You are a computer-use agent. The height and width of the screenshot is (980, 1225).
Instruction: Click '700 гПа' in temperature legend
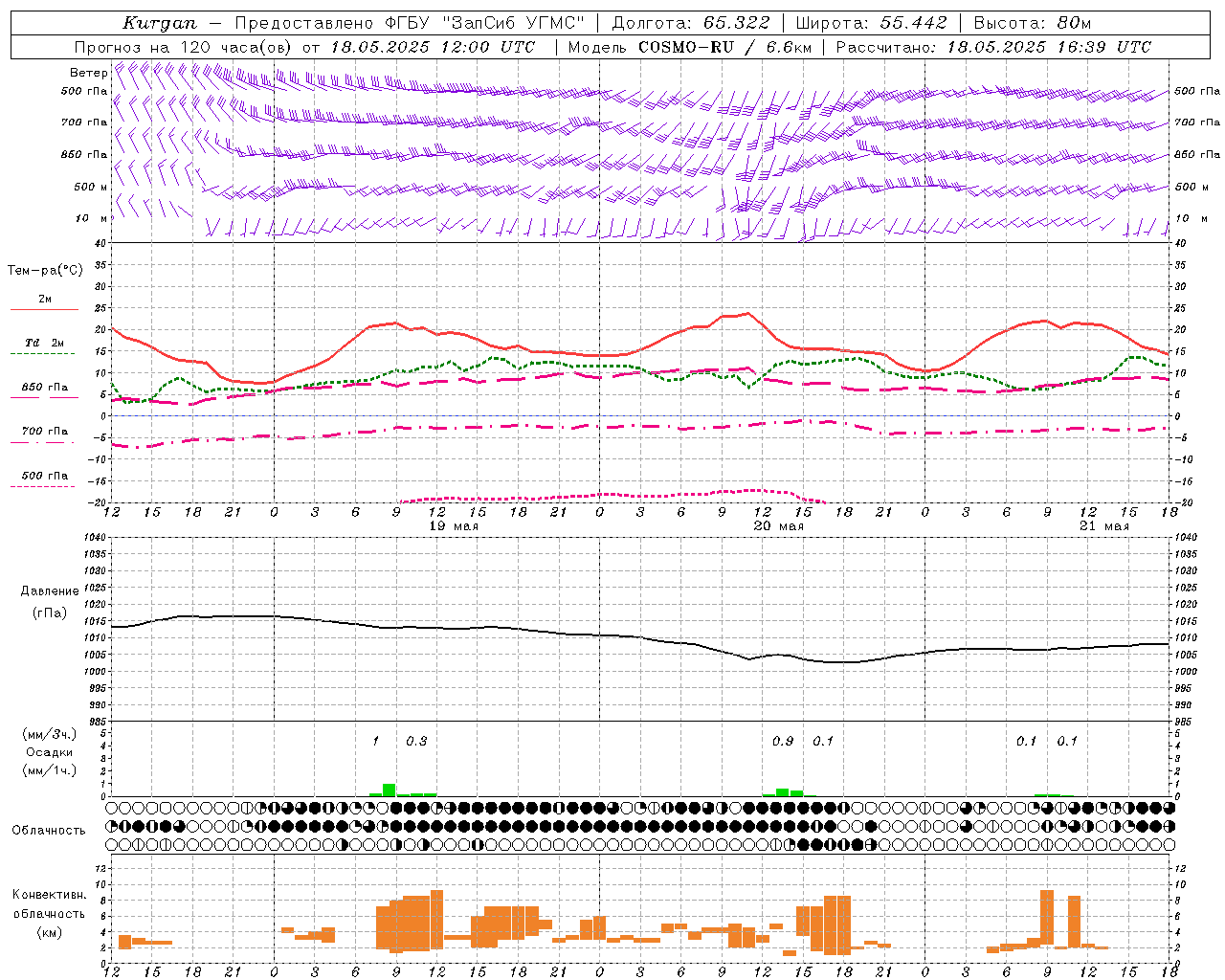[x=45, y=432]
